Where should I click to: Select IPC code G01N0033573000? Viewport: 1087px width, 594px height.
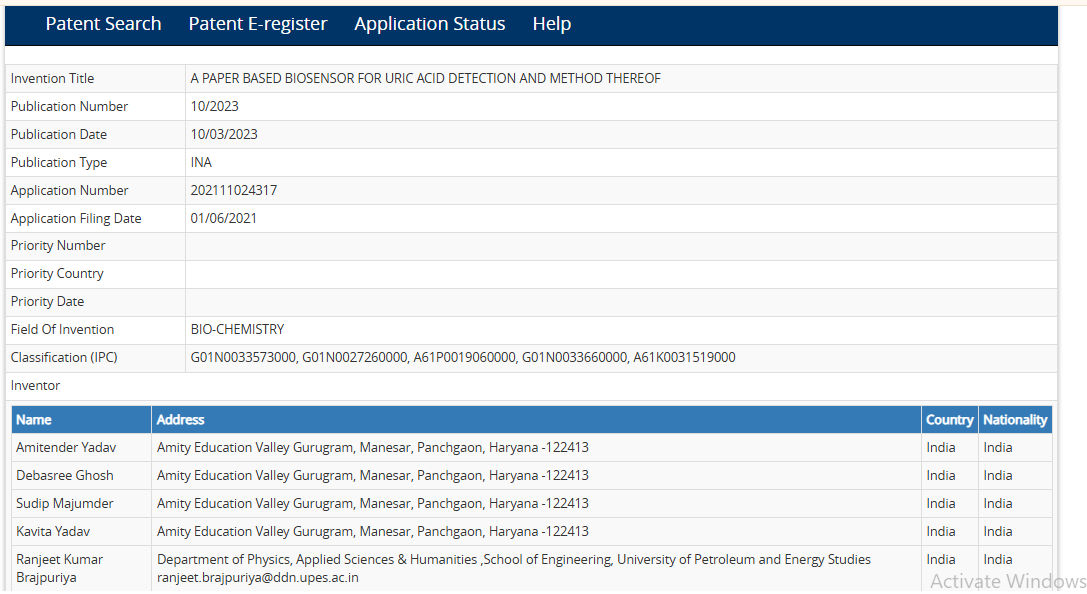pos(243,358)
